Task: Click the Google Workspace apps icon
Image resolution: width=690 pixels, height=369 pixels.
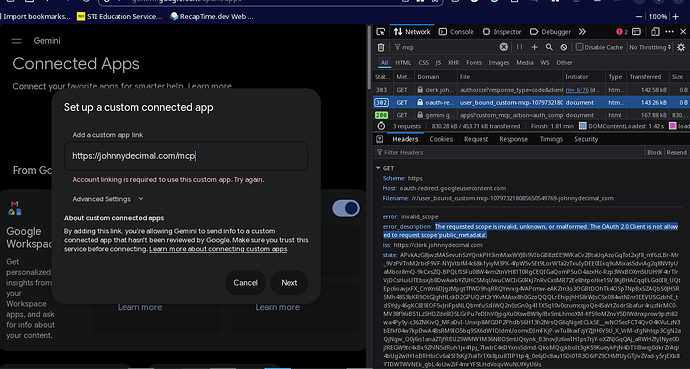Action: coord(15,208)
